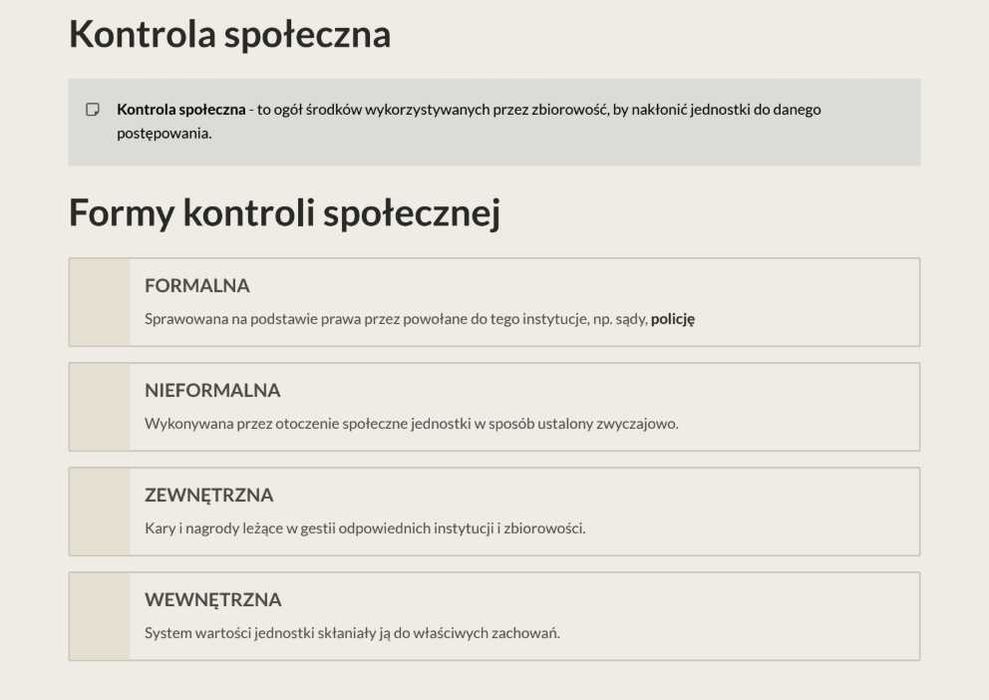Viewport: 989px width, 700px height.
Task: Click the ZEWNĘTRZNA card description about kary i nagrody
Action: pos(365,528)
